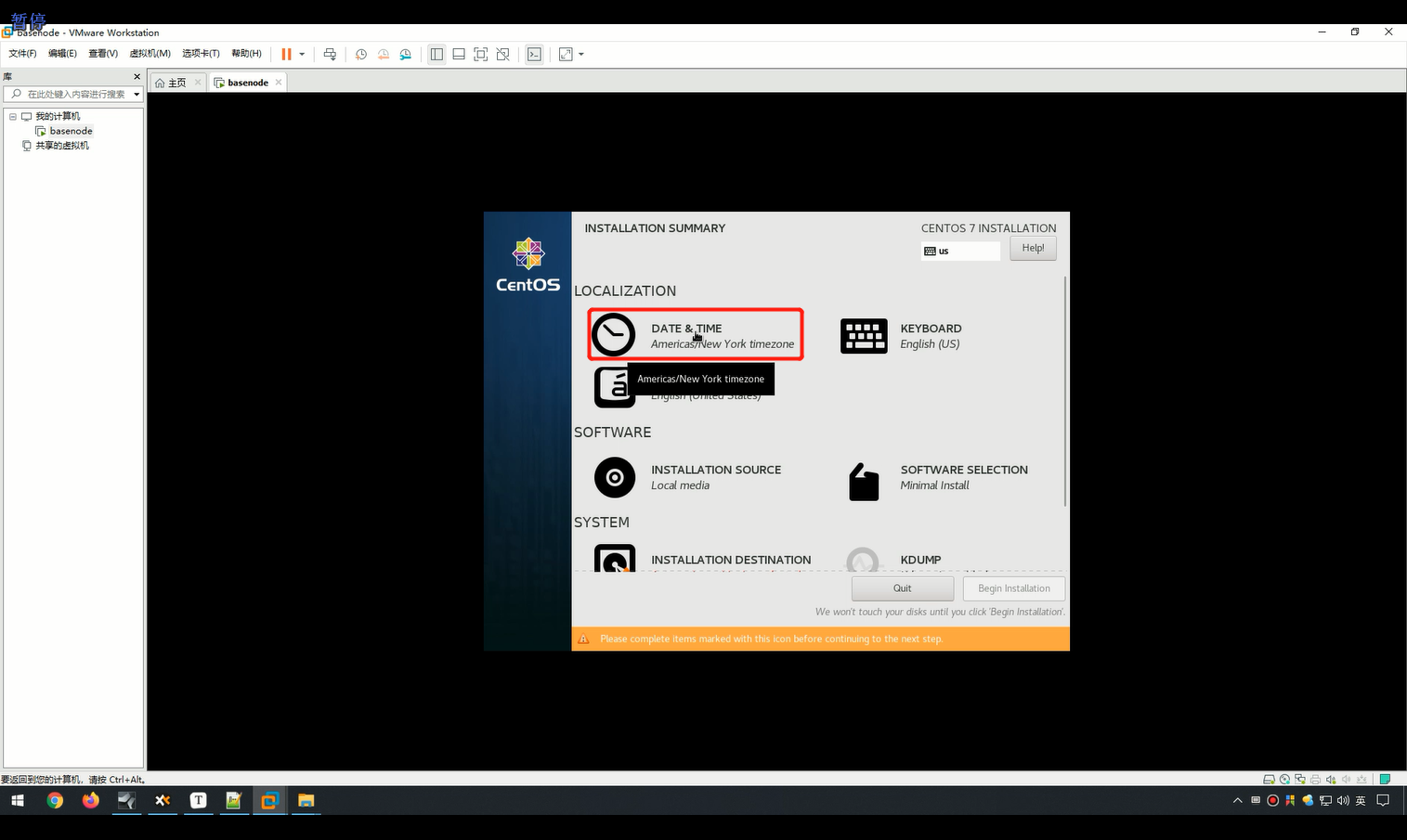Close the 主页 tab
Image resolution: width=1407 pixels, height=840 pixels.
198,83
